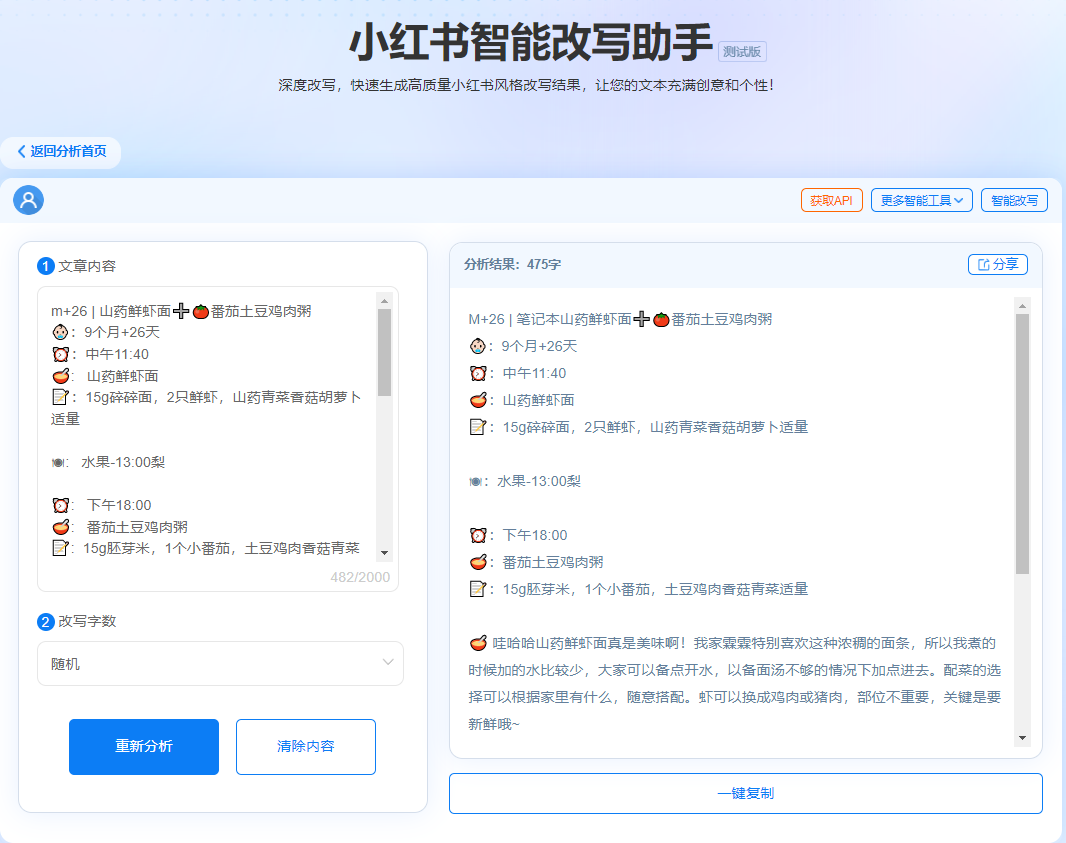Click result line '中午11:40'

(534, 373)
